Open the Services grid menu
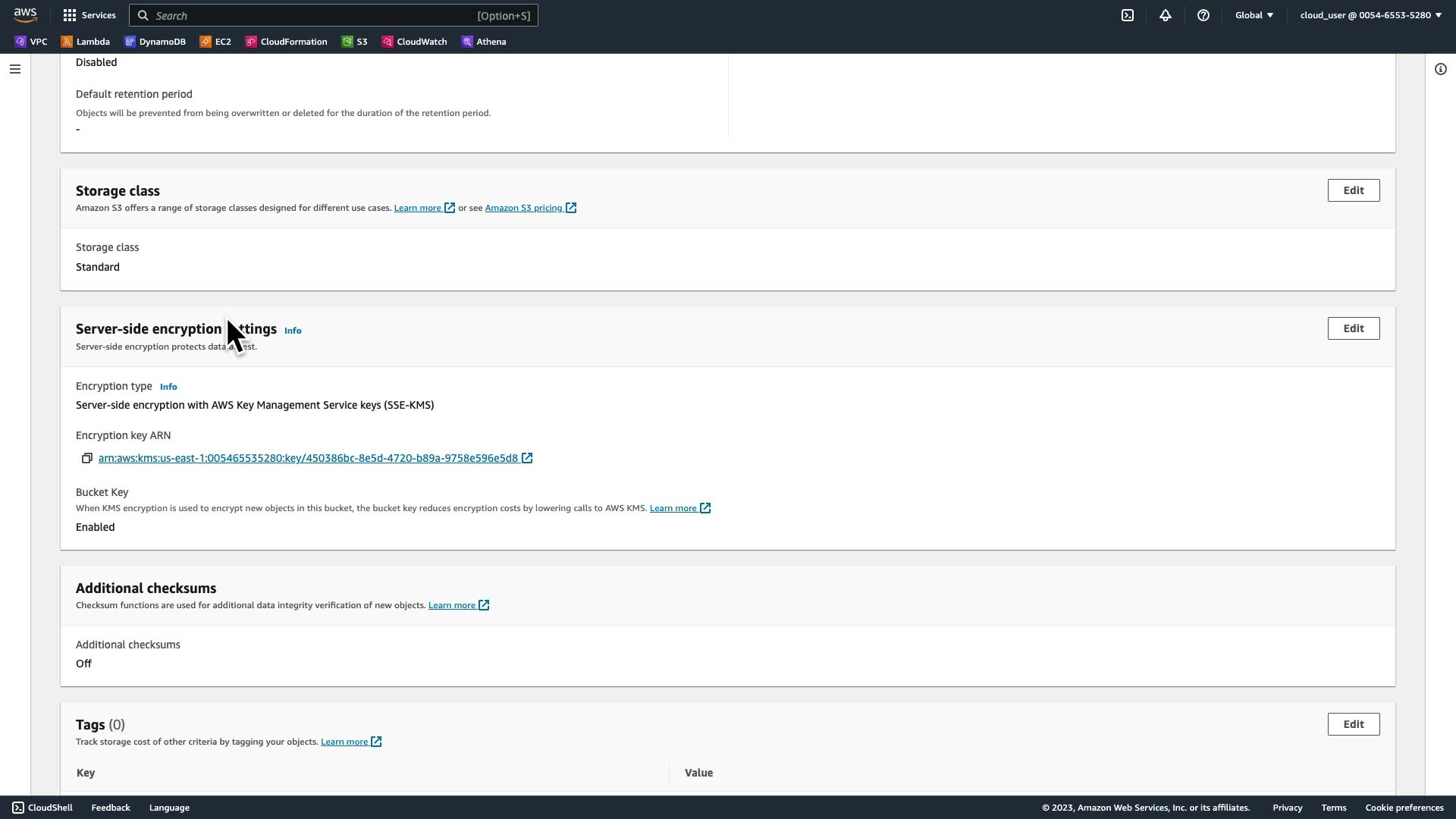Image resolution: width=1456 pixels, height=819 pixels. click(89, 15)
